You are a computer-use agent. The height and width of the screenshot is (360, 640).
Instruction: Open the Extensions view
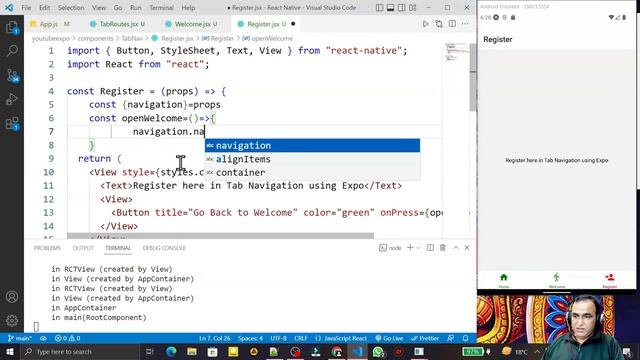tap(12, 123)
